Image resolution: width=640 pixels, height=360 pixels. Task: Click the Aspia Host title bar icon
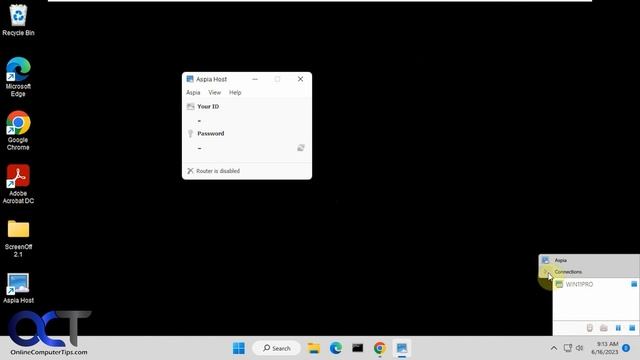point(190,79)
